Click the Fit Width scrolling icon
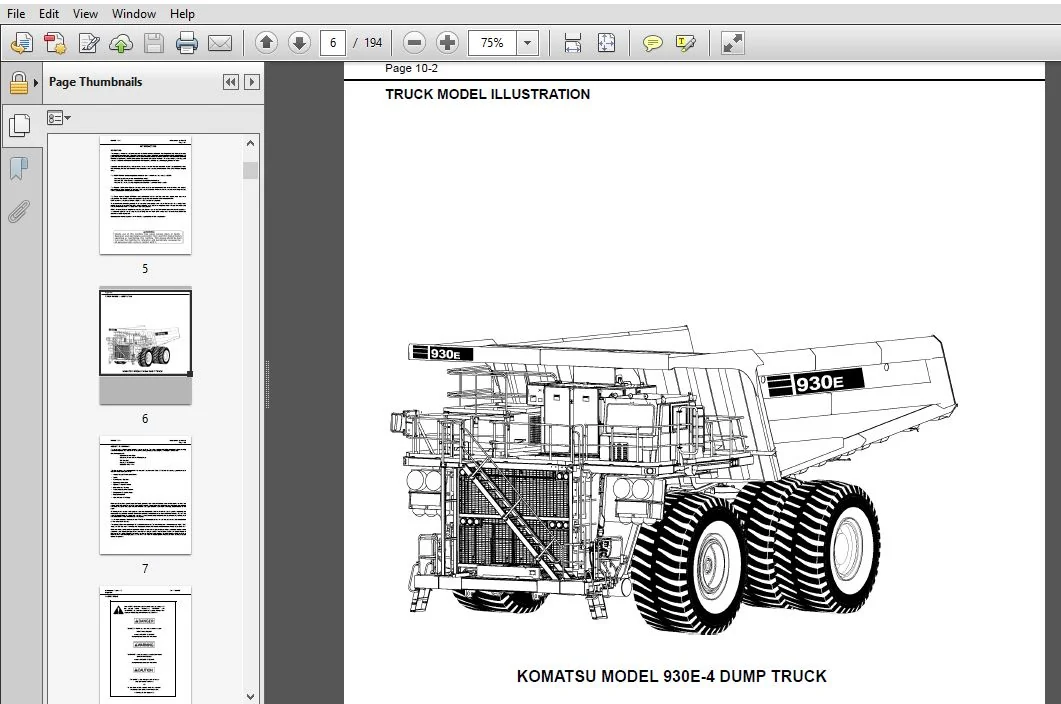The image size is (1061, 704). (572, 43)
